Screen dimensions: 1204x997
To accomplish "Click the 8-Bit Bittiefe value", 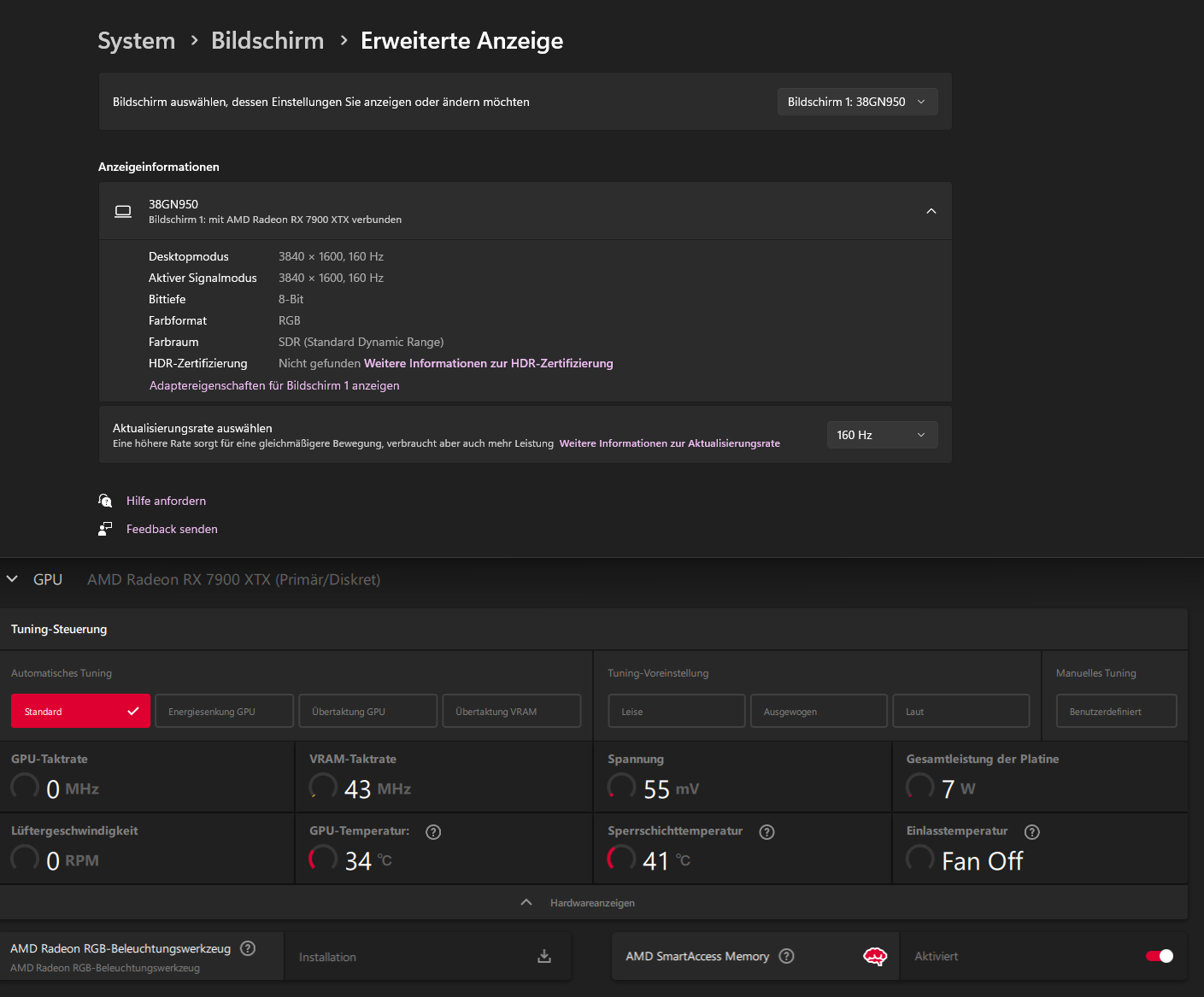I will [x=291, y=299].
